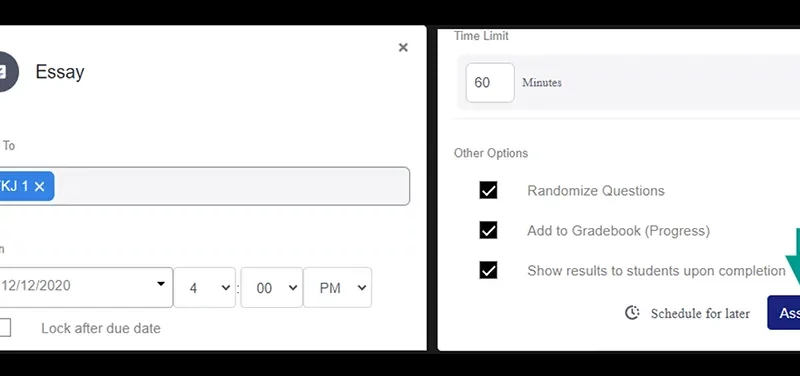Viewport: 800px width, 376px height.
Task: Click the Randomize Questions label text
Action: coord(596,191)
